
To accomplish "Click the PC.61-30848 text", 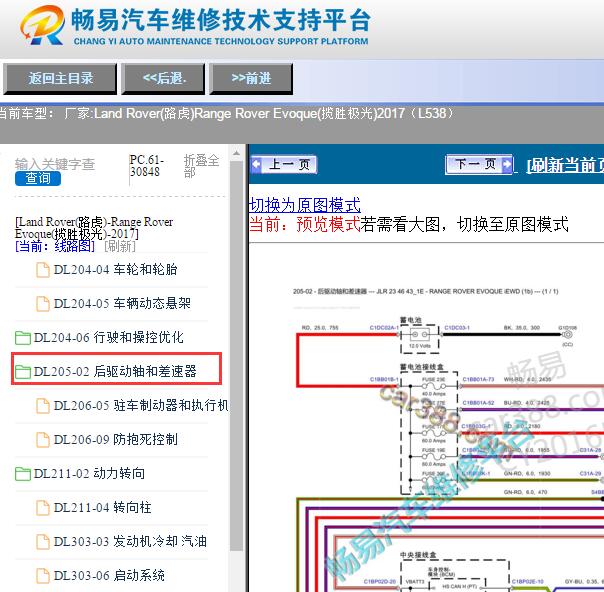I will [146, 166].
